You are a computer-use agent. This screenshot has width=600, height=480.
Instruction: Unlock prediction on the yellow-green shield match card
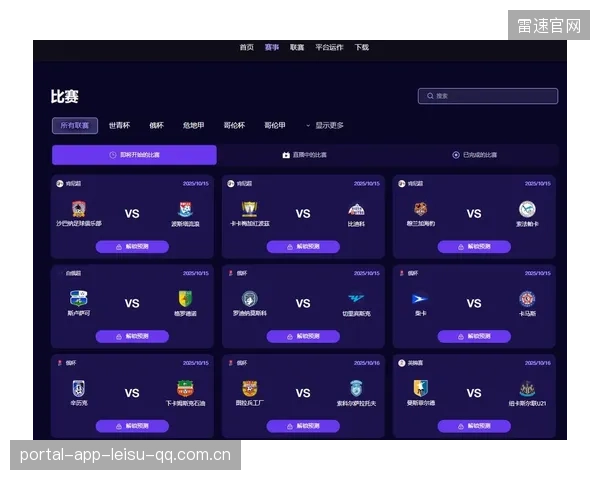pyautogui.click(x=132, y=336)
